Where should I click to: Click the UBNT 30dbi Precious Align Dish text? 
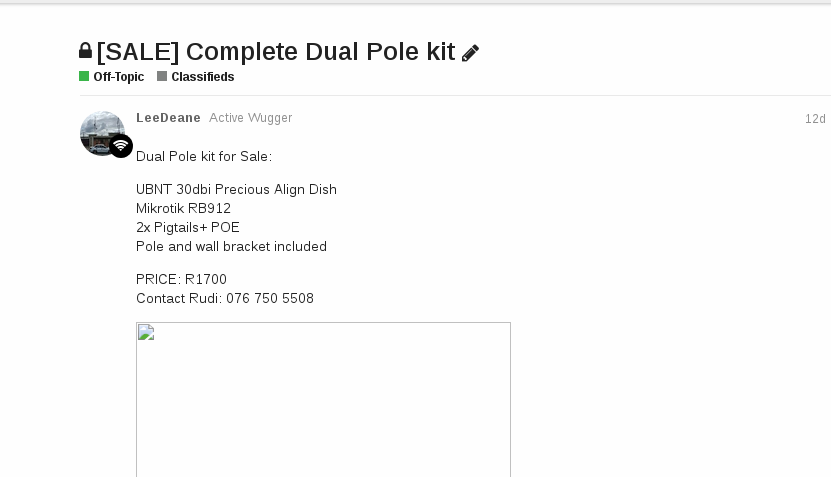[x=236, y=190]
